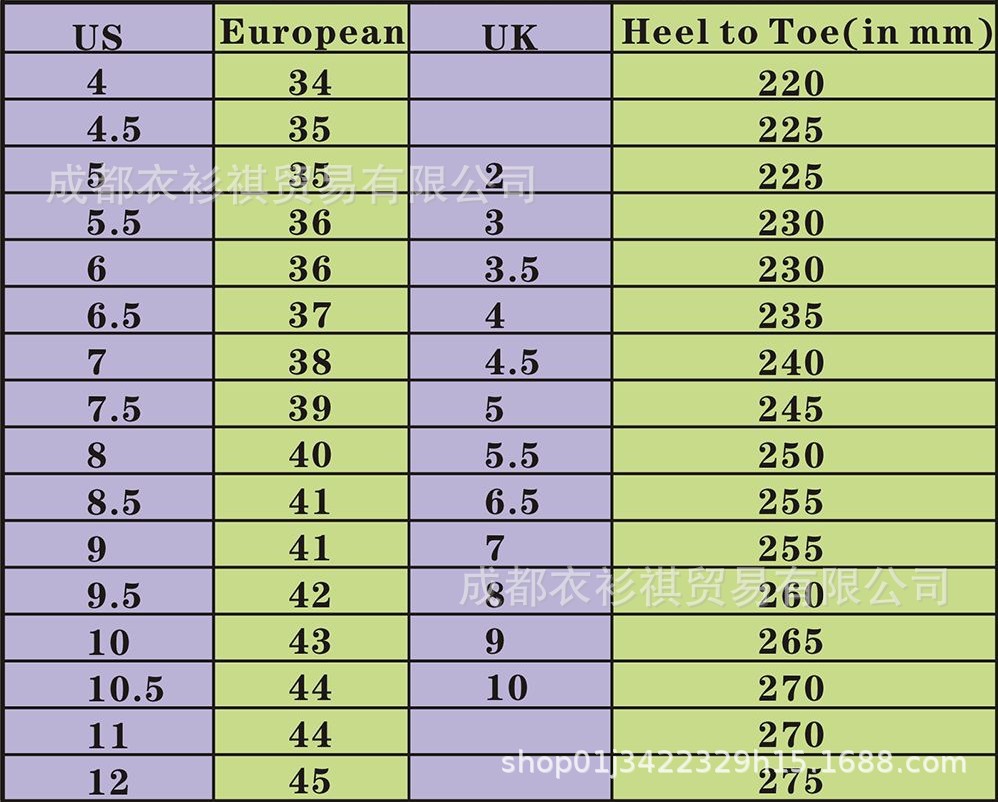Select UK size 6.5 cell
Image resolution: width=998 pixels, height=802 pixels.
tap(512, 502)
